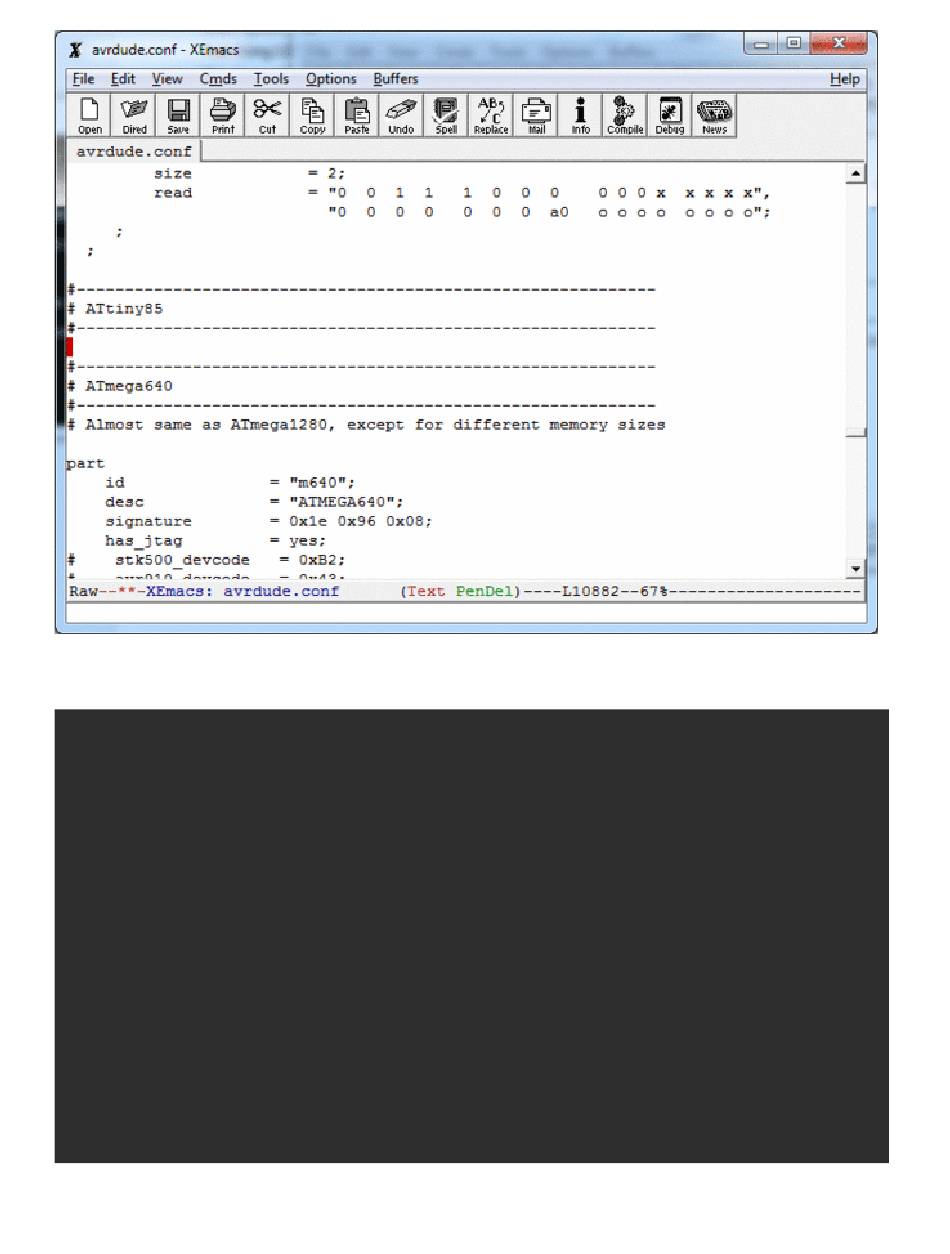Open the View menu

(x=167, y=79)
